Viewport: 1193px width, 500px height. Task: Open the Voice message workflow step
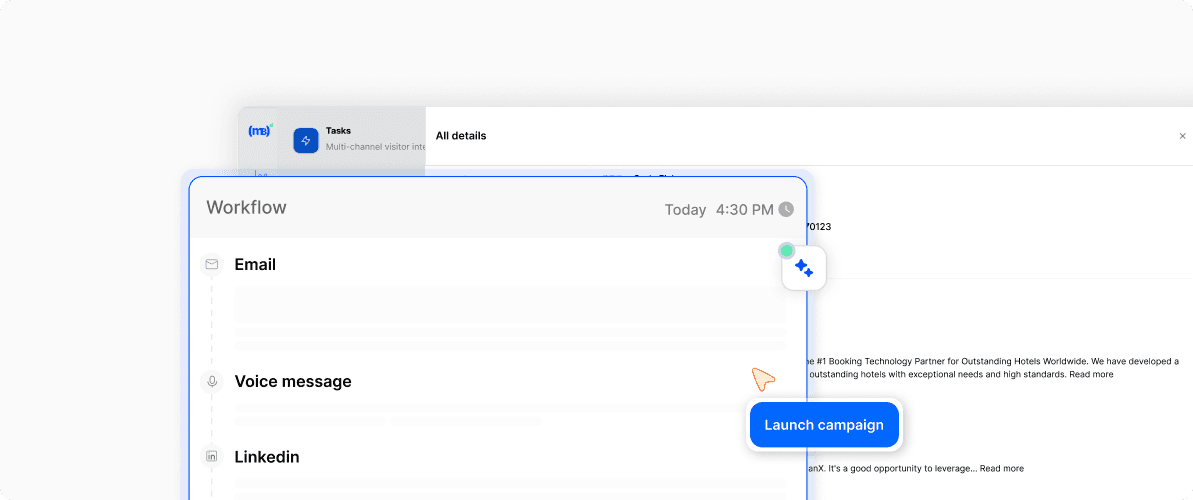pyautogui.click(x=293, y=382)
